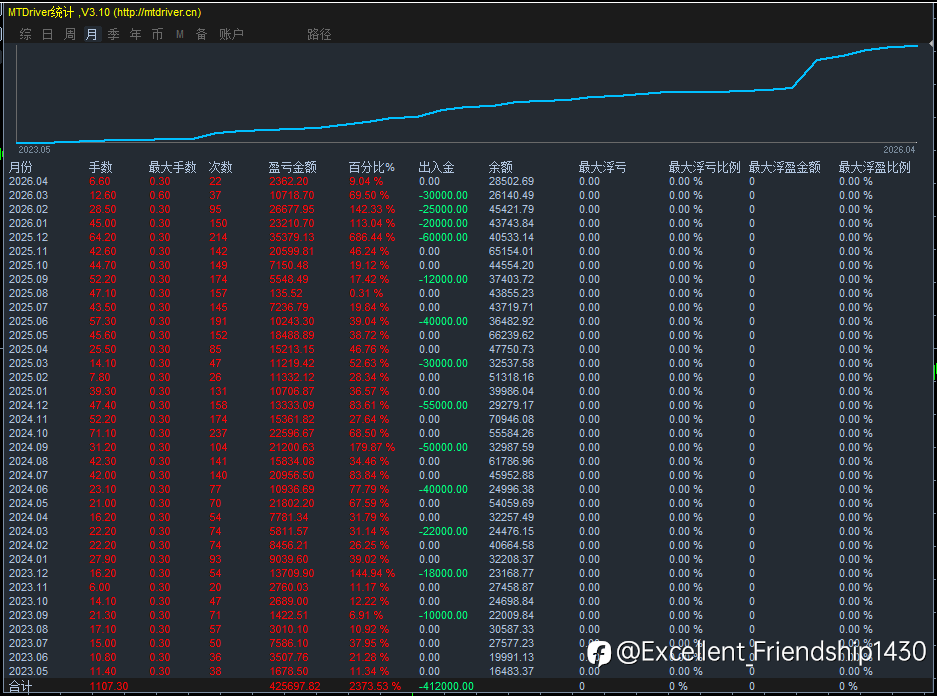Click withdrawal -50000.00 cell

tap(443, 447)
